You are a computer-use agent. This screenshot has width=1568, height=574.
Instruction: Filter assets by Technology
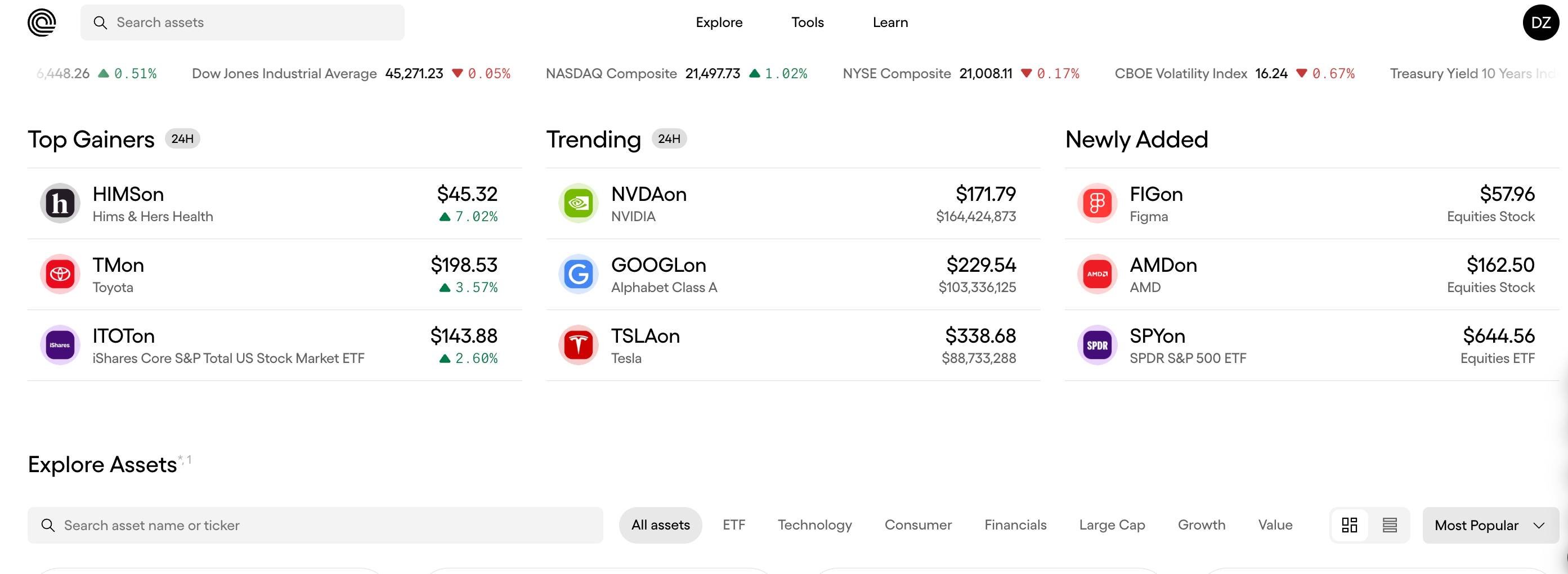(814, 524)
